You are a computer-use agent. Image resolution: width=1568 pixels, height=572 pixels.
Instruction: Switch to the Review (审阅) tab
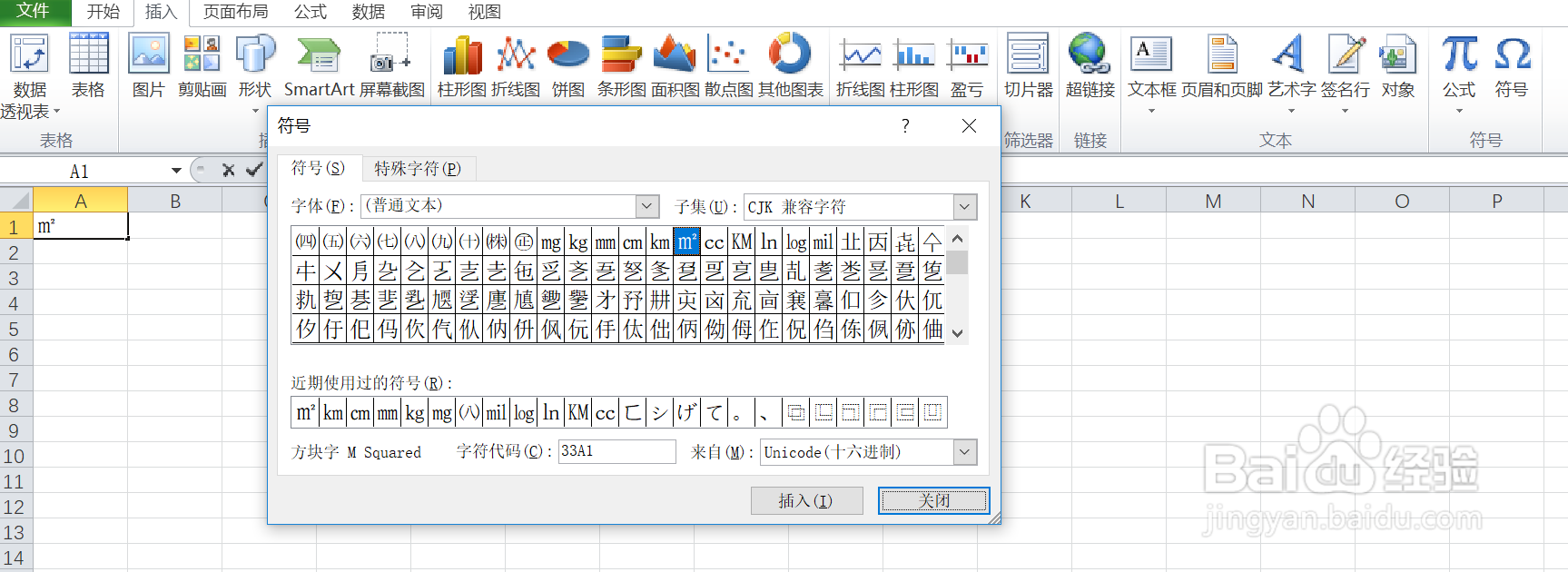click(x=427, y=12)
